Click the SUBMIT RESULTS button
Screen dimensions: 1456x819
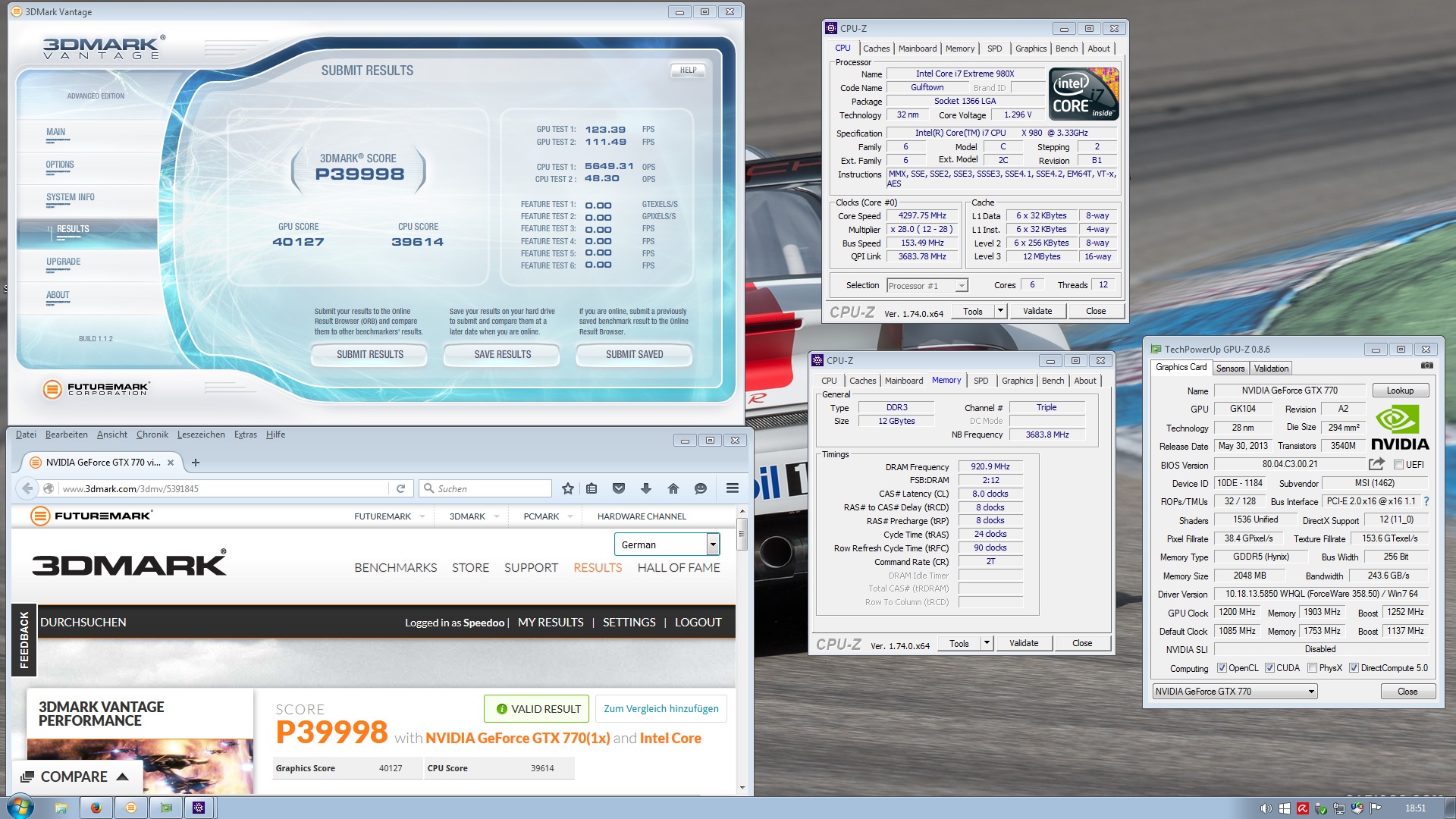[x=369, y=354]
